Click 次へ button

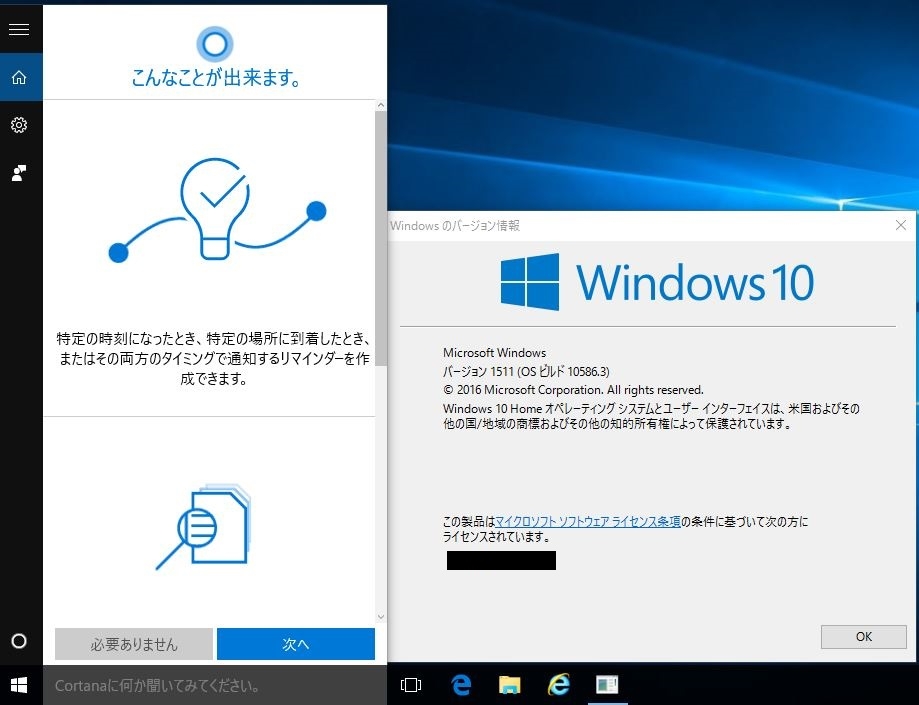pyautogui.click(x=295, y=644)
